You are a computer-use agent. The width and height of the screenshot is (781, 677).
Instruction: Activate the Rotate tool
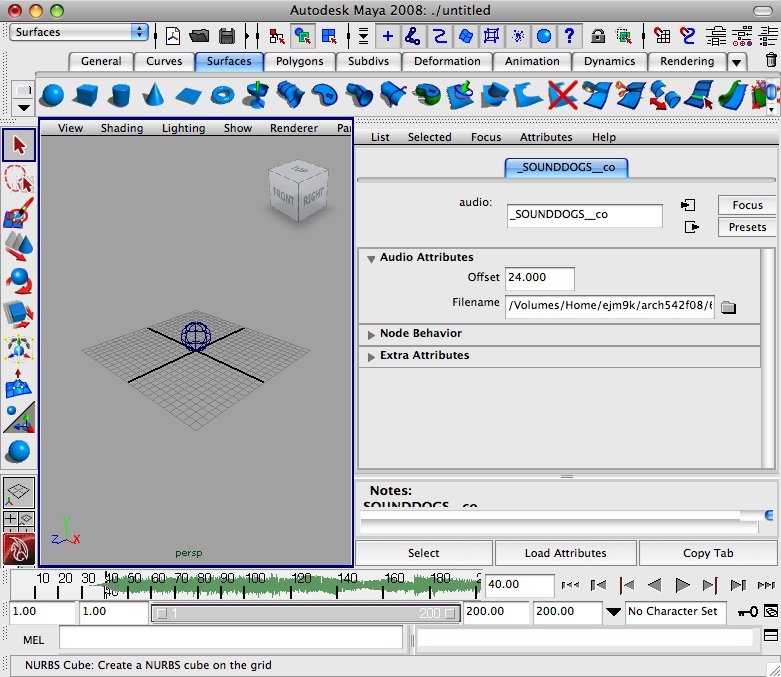tap(19, 281)
